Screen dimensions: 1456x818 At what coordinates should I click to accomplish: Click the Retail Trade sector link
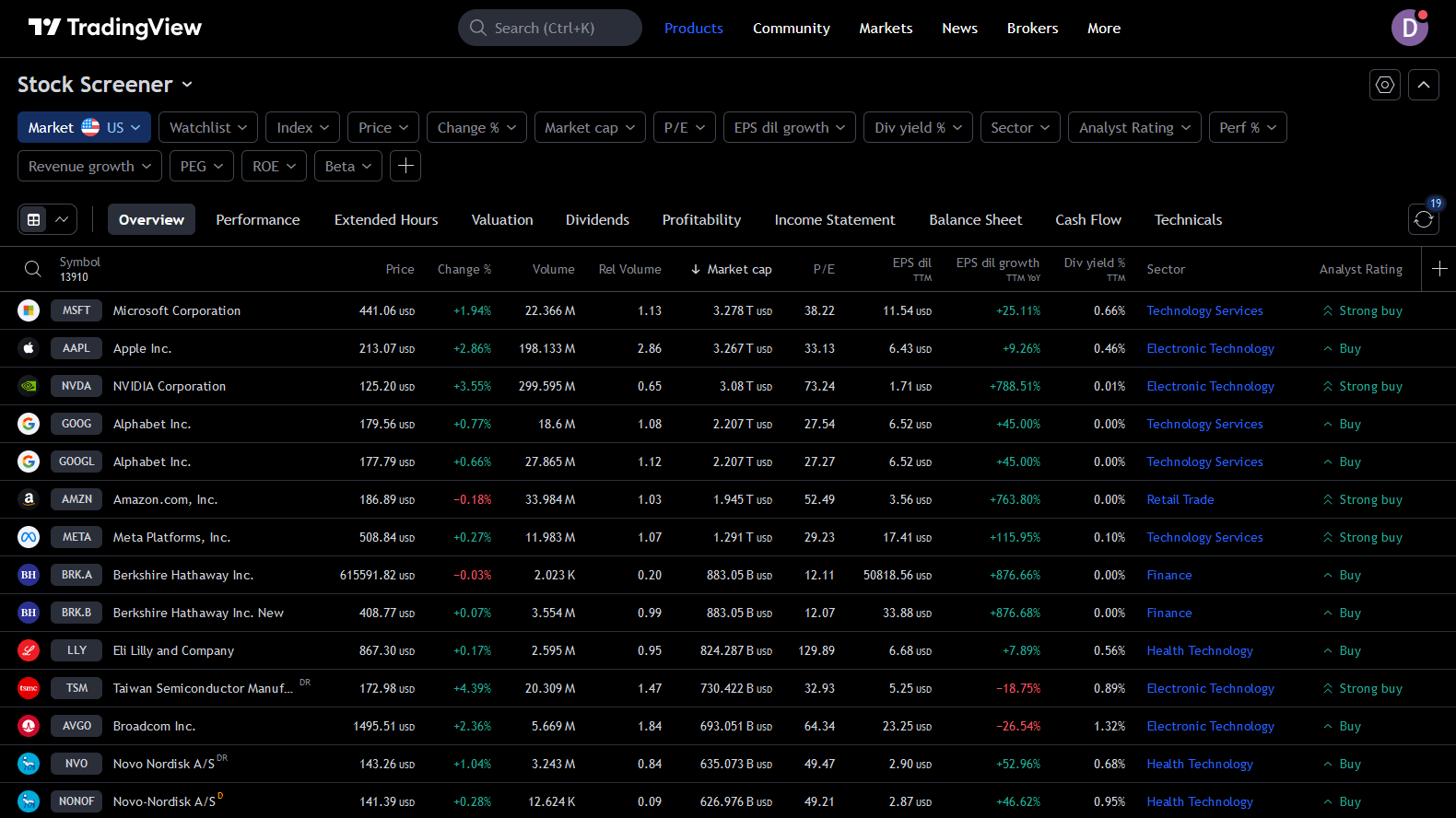pyautogui.click(x=1180, y=499)
